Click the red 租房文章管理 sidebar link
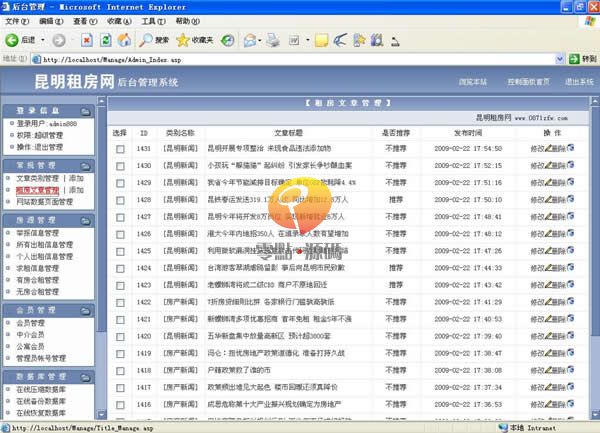The image size is (600, 433). pyautogui.click(x=38, y=190)
